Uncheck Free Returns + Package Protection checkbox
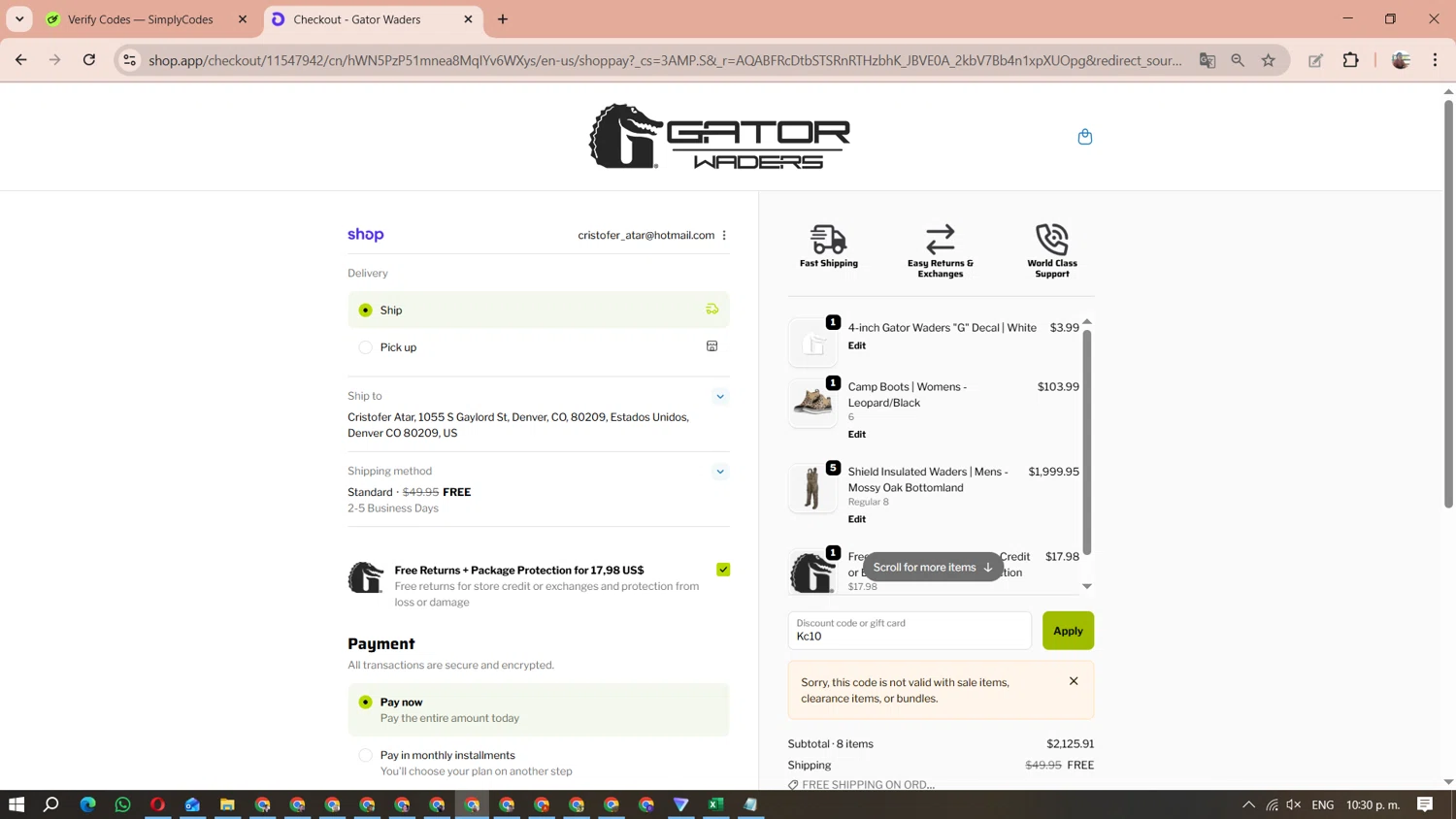Viewport: 1456px width, 819px height. (x=723, y=570)
